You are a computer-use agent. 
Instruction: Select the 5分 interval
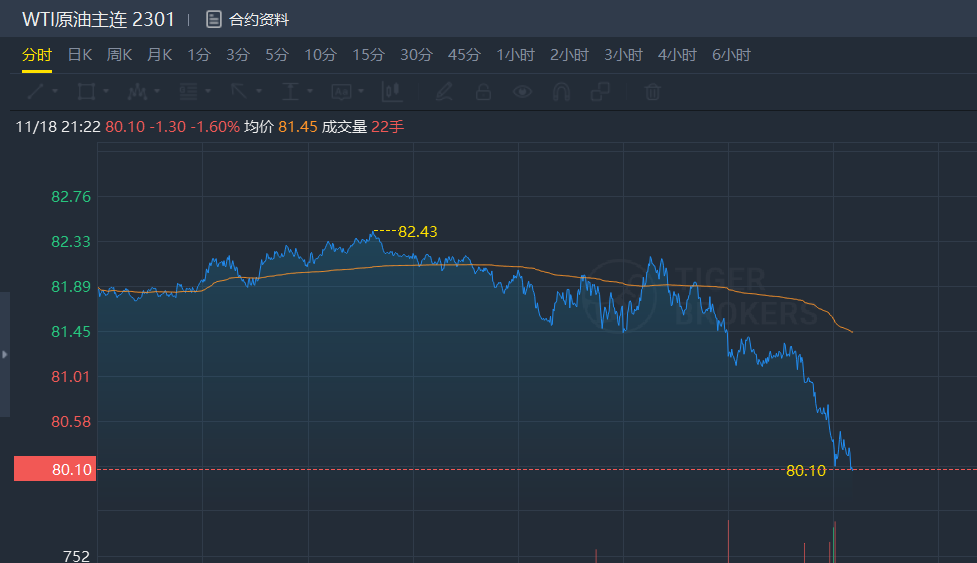point(277,55)
